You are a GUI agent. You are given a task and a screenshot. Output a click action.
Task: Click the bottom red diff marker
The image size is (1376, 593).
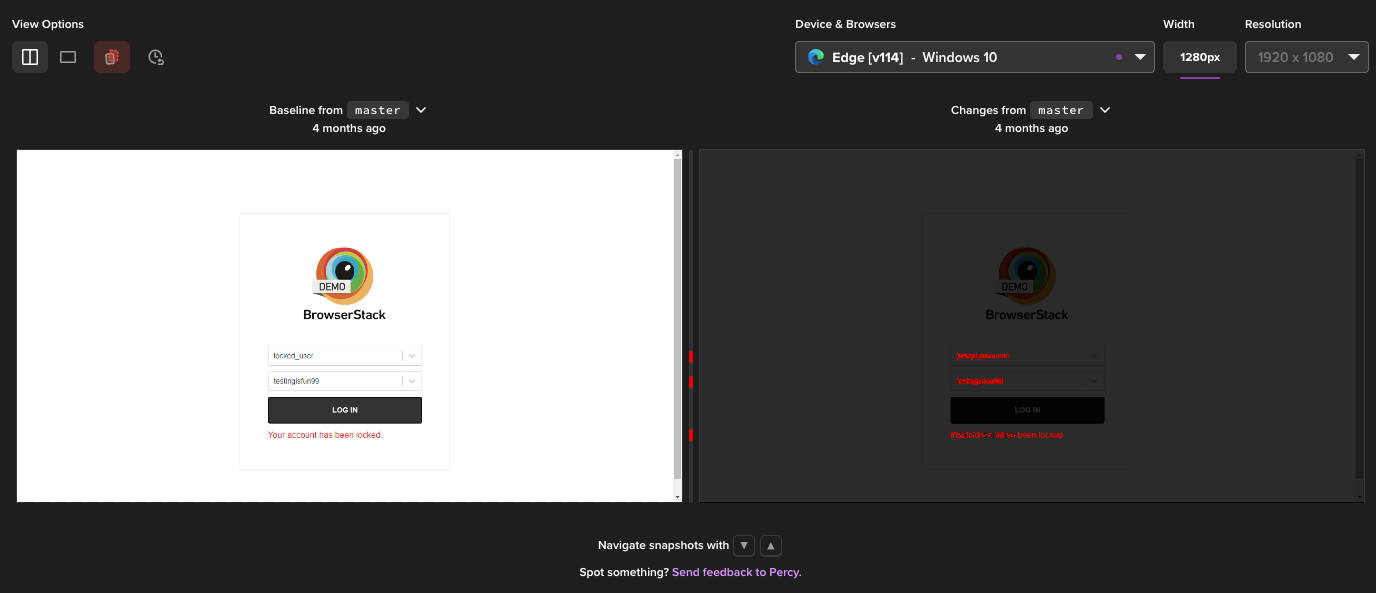click(691, 434)
